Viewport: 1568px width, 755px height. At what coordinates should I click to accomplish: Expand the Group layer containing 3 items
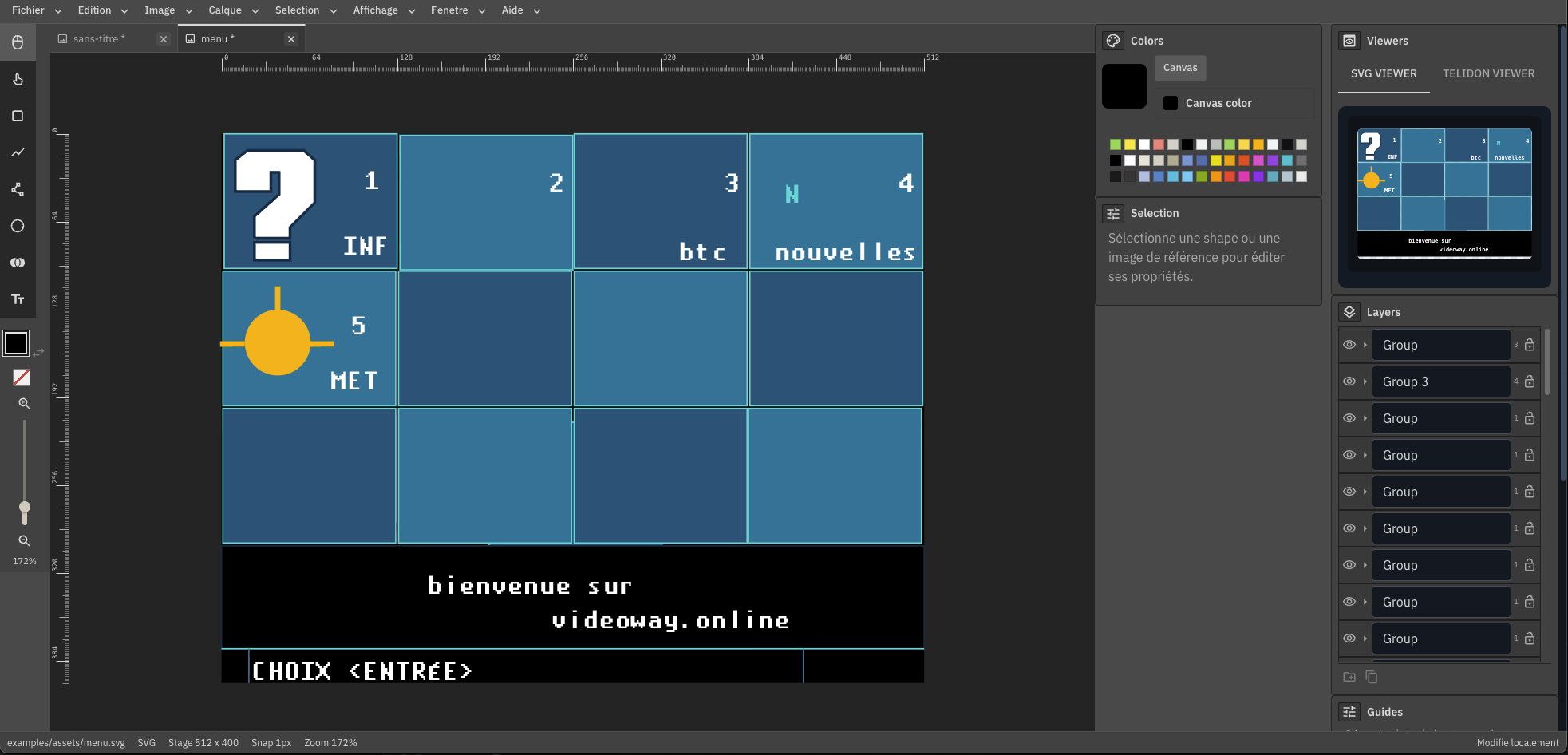pyautogui.click(x=1365, y=345)
